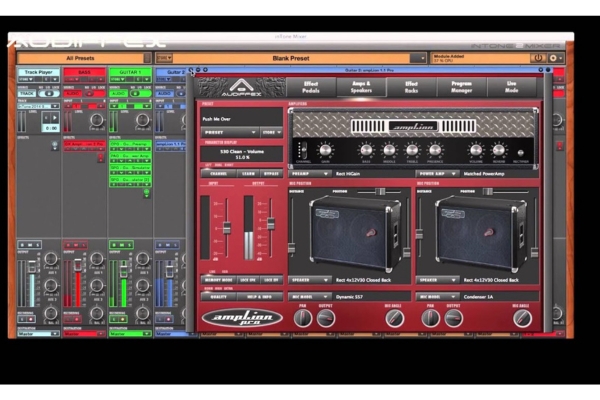Click the right cabinet Mic Angle knob
The width and height of the screenshot is (600, 400).
[x=522, y=318]
